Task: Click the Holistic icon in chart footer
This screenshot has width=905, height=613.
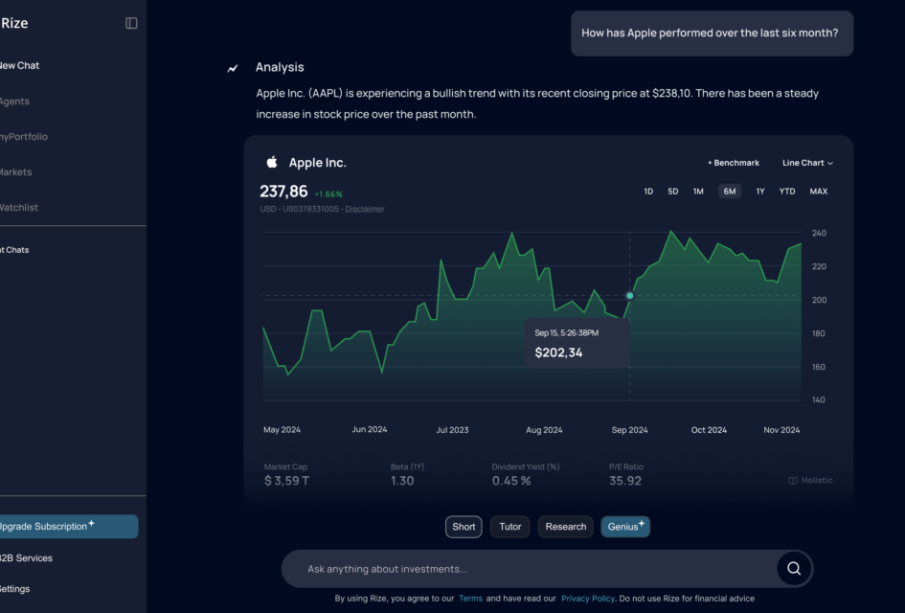Action: (793, 480)
